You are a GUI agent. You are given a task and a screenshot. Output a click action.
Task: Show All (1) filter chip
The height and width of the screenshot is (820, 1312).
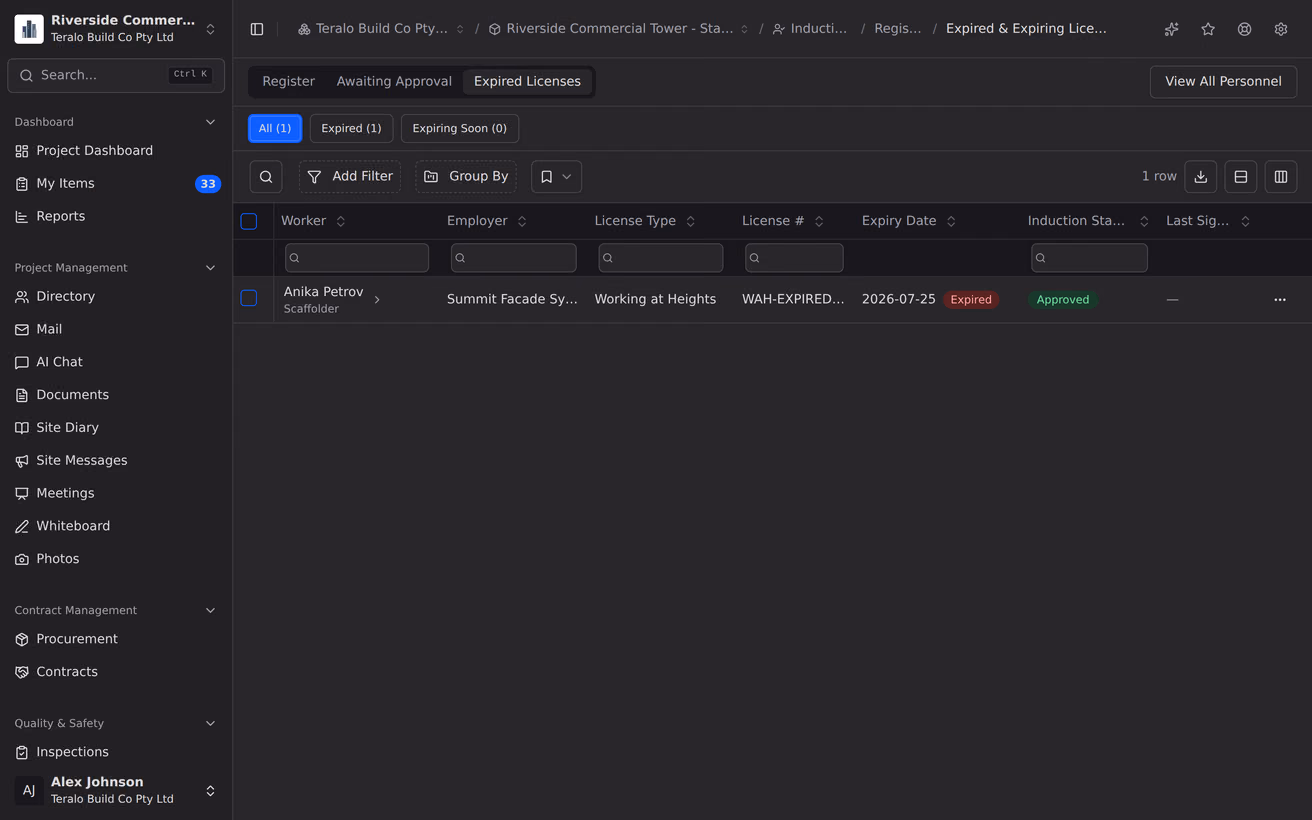[275, 128]
